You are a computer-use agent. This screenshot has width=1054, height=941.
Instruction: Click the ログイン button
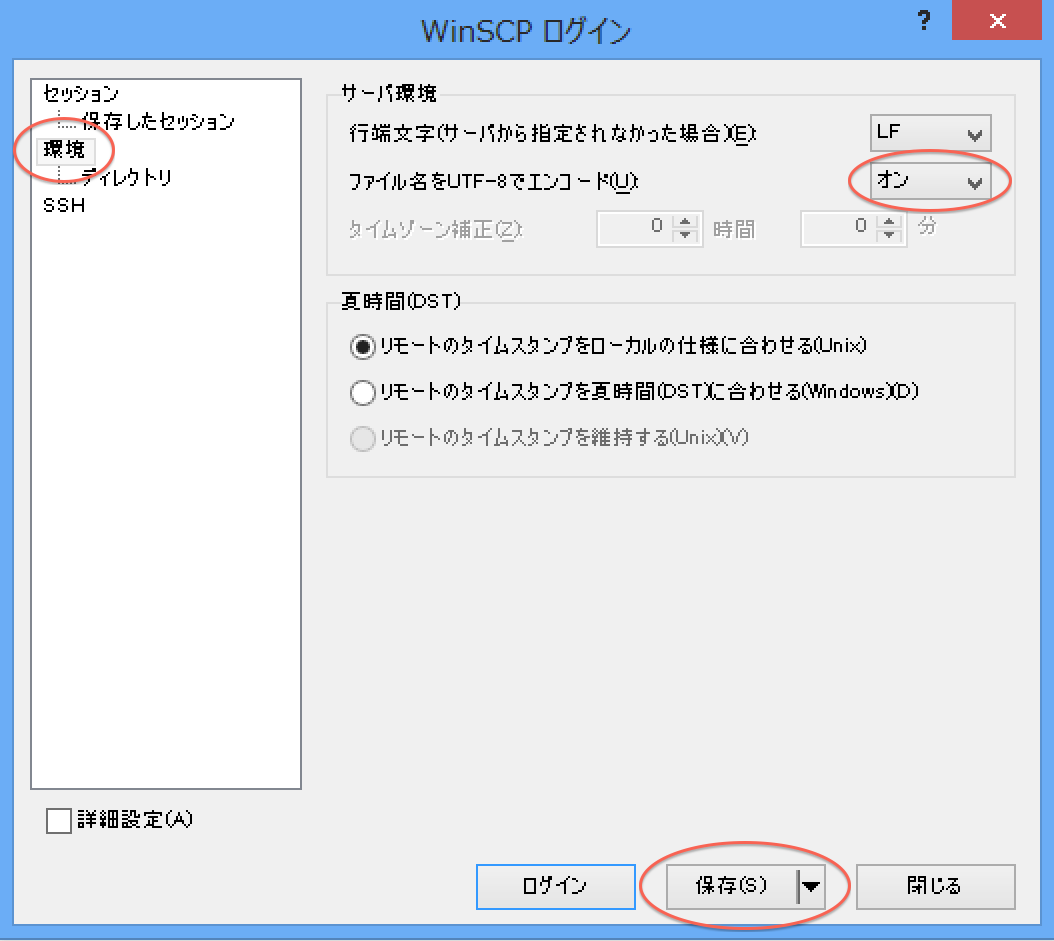555,887
